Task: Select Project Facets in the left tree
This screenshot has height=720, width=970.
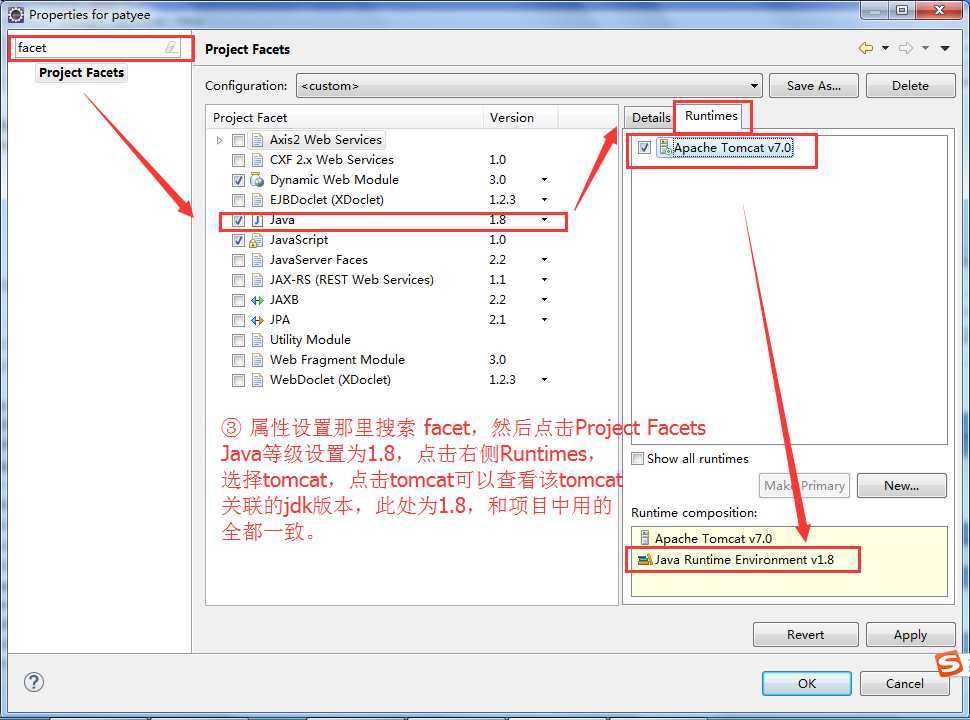Action: point(82,72)
